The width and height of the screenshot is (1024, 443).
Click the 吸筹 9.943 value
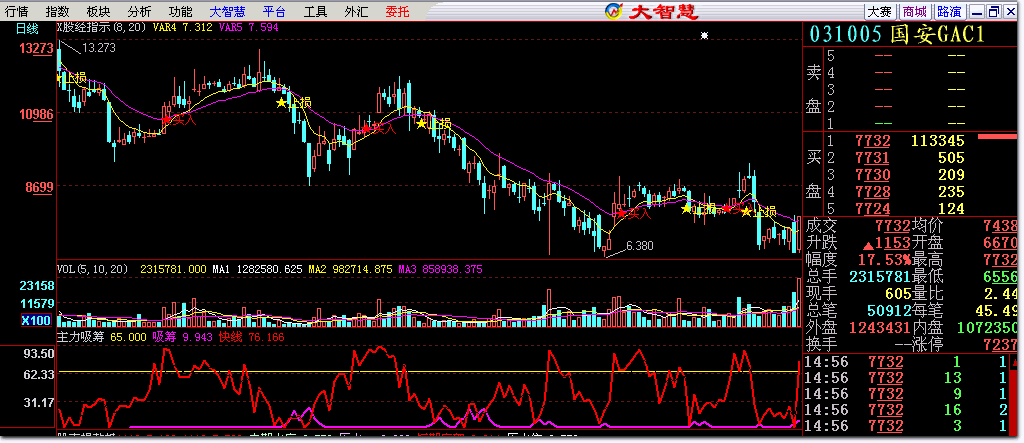[182, 337]
